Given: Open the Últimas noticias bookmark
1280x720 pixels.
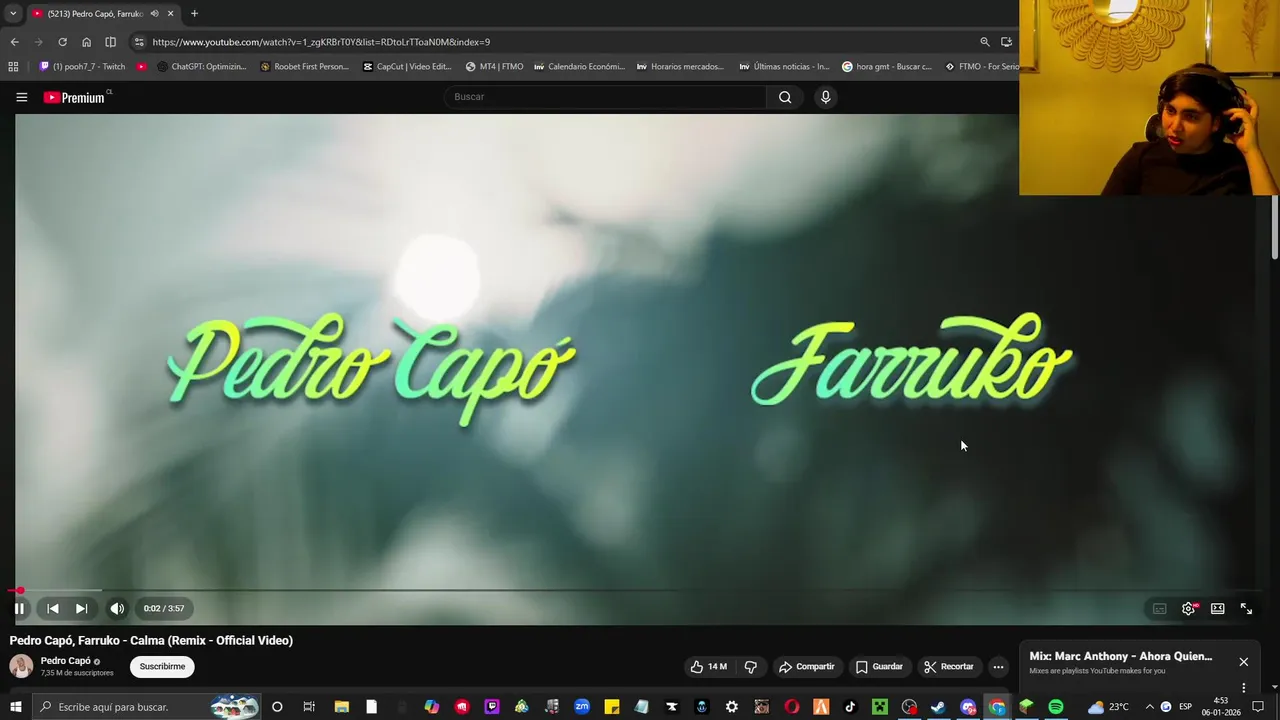Looking at the screenshot, I should pos(784,67).
